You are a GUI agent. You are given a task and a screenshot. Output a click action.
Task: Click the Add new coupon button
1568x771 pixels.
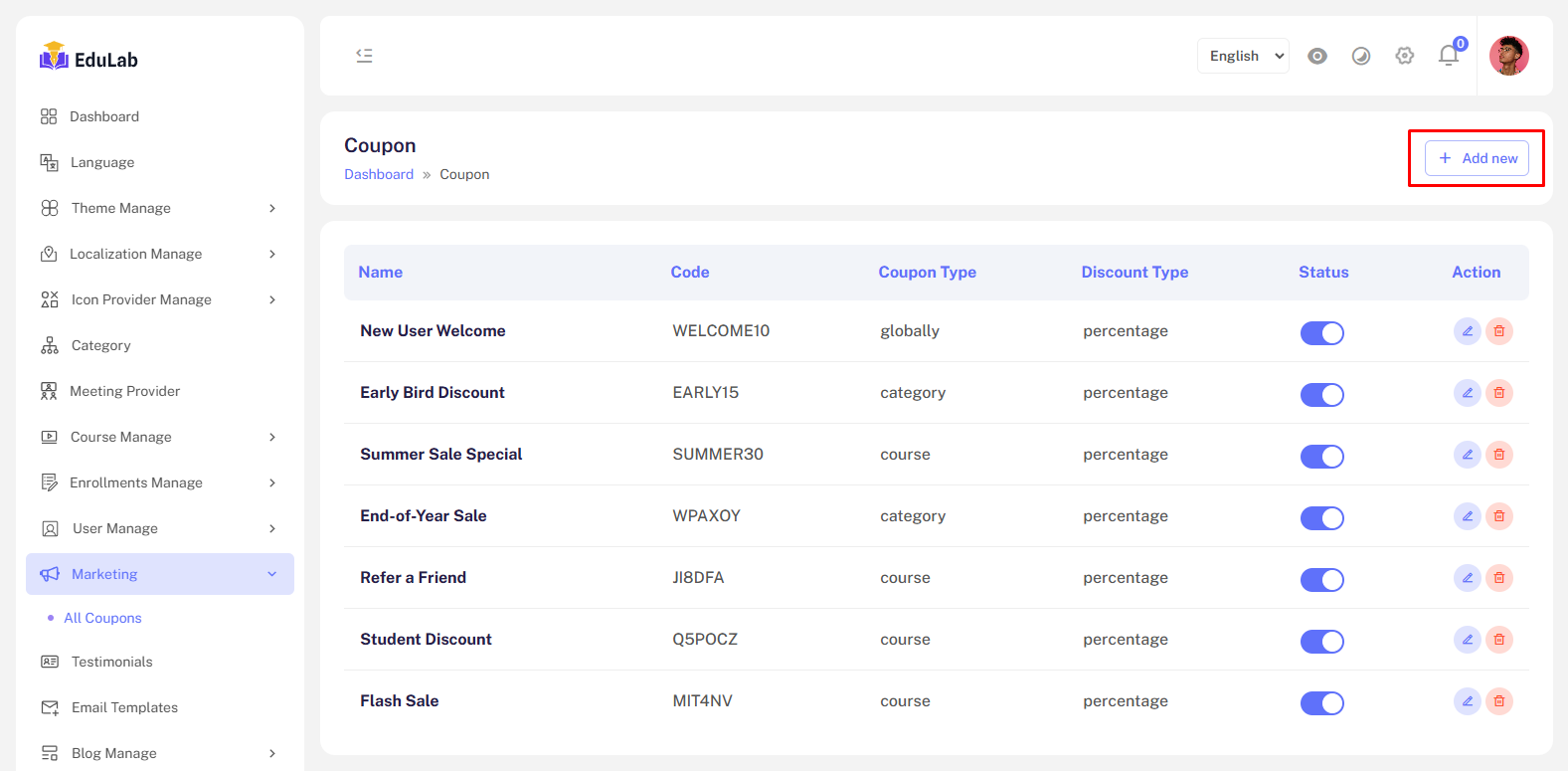(x=1477, y=158)
